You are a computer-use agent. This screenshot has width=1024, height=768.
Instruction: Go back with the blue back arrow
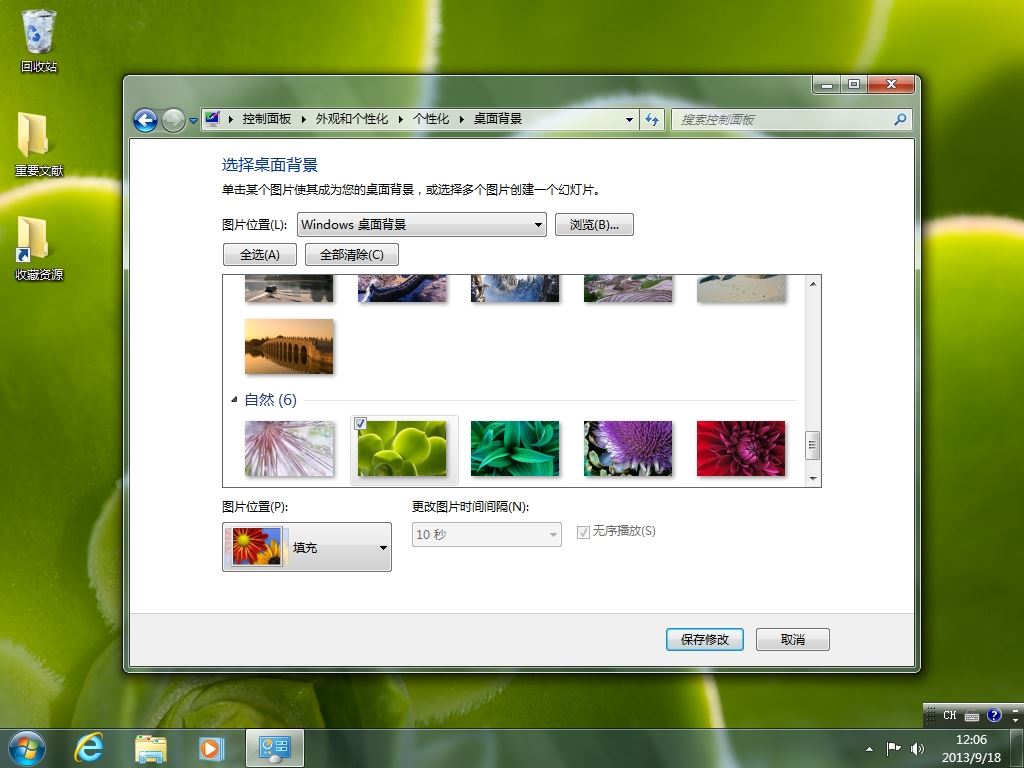[145, 120]
